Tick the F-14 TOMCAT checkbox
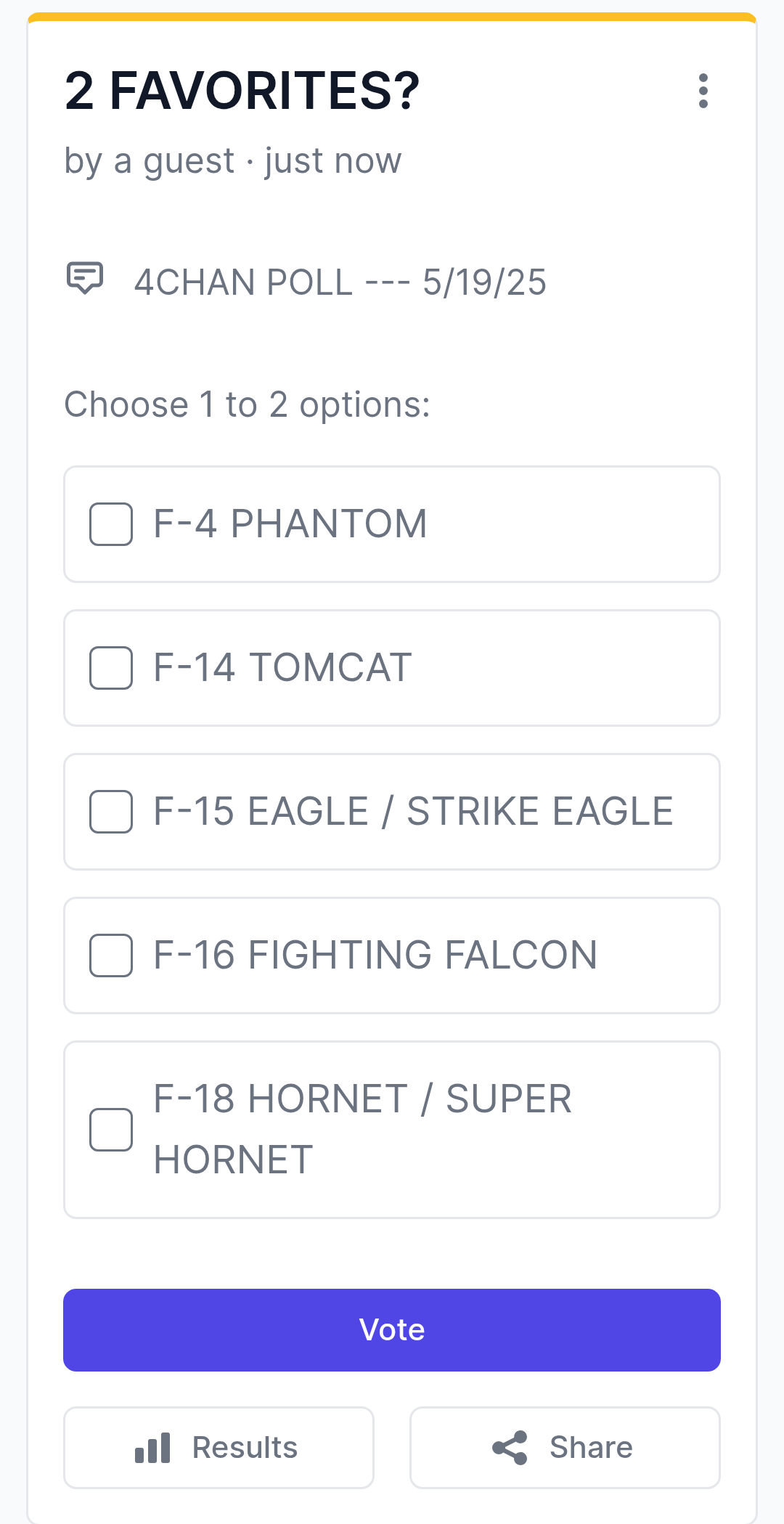This screenshot has width=784, height=1524. click(111, 667)
